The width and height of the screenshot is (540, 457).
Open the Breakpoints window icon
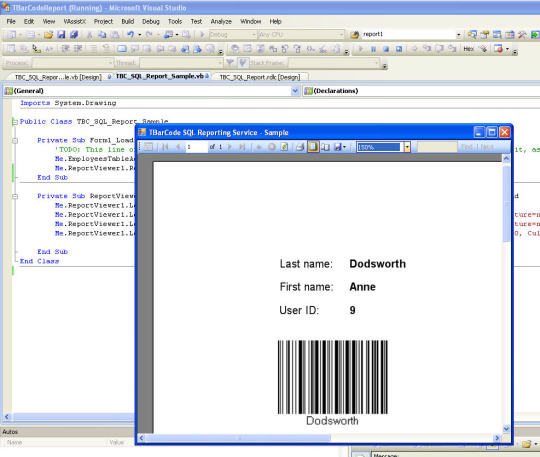coord(498,49)
